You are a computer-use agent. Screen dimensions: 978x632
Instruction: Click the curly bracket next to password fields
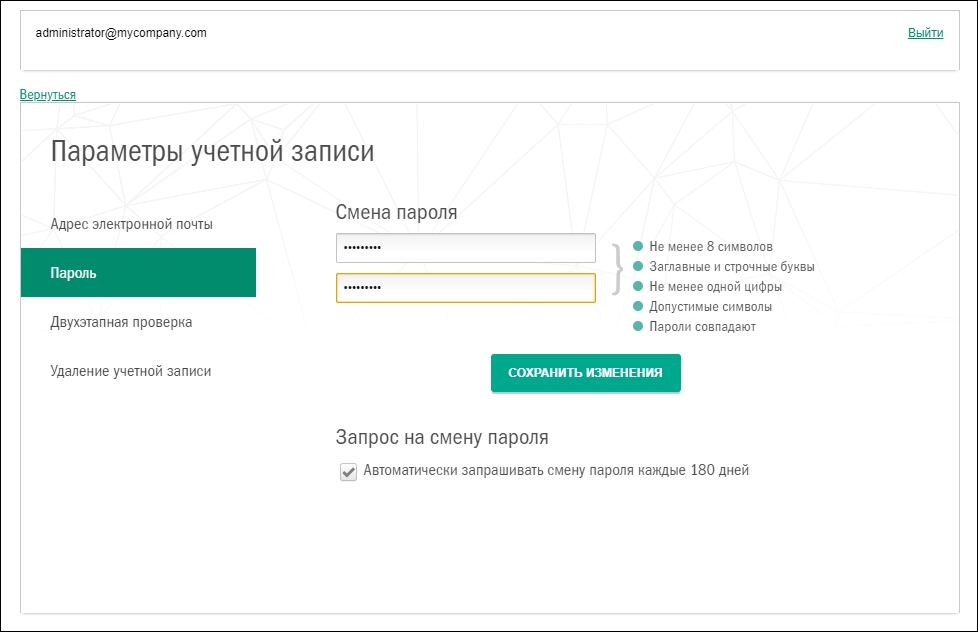617,268
